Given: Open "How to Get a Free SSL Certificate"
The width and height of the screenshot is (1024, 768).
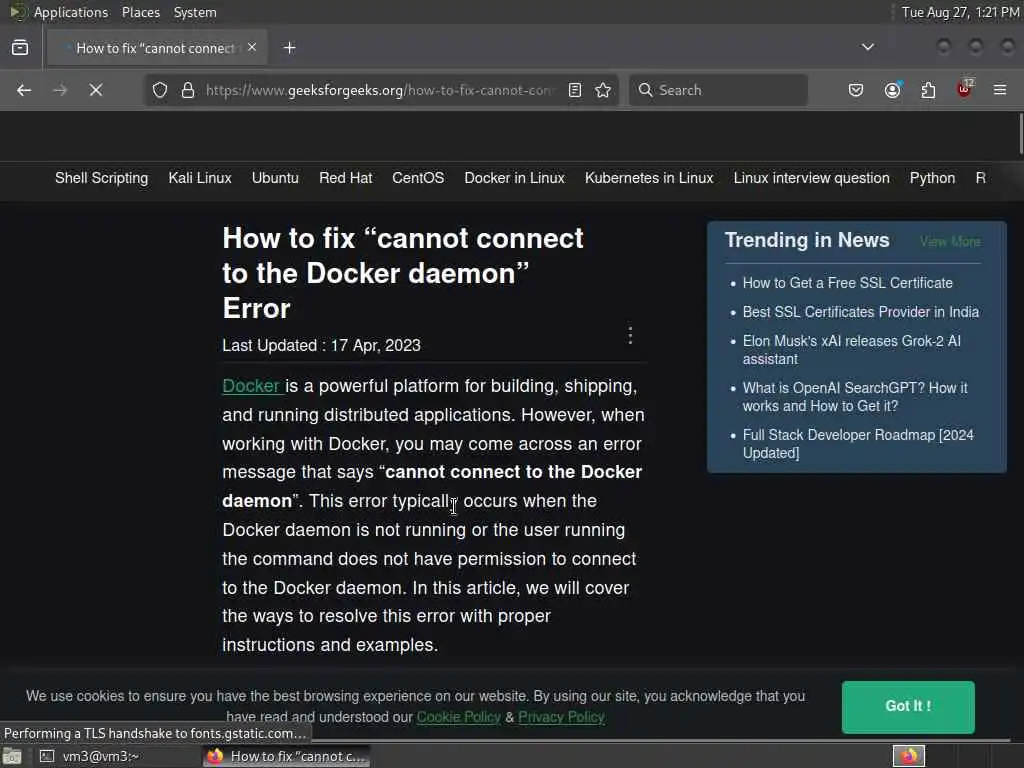Looking at the screenshot, I should [x=848, y=283].
